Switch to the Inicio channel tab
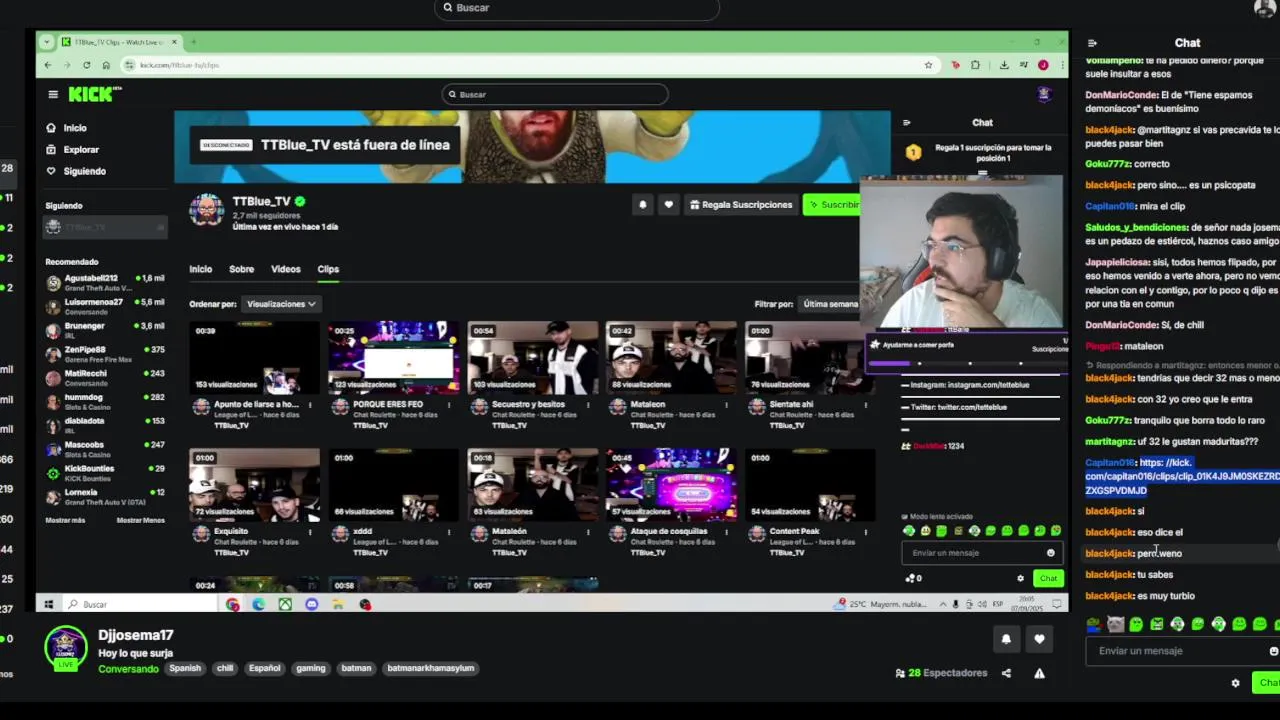 201,269
